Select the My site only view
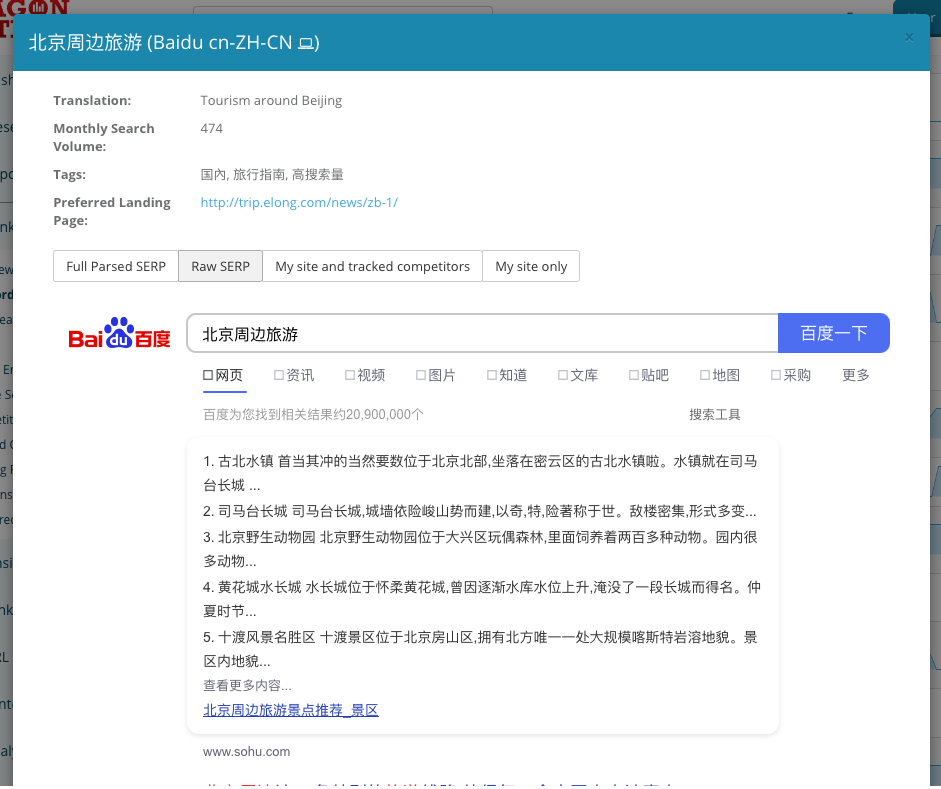Image resolution: width=941 pixels, height=789 pixels. coord(531,266)
